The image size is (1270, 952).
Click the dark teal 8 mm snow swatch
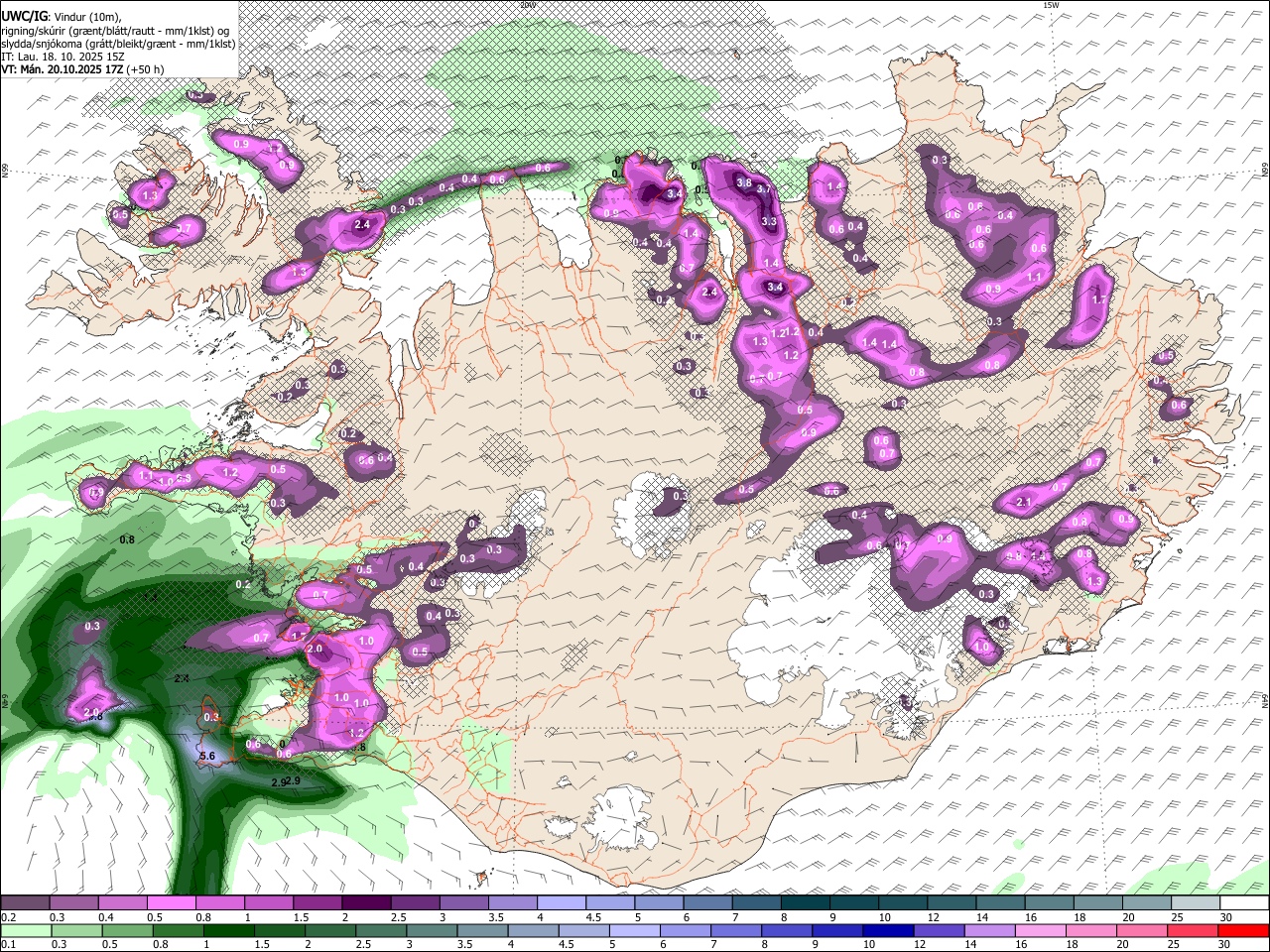(806, 902)
